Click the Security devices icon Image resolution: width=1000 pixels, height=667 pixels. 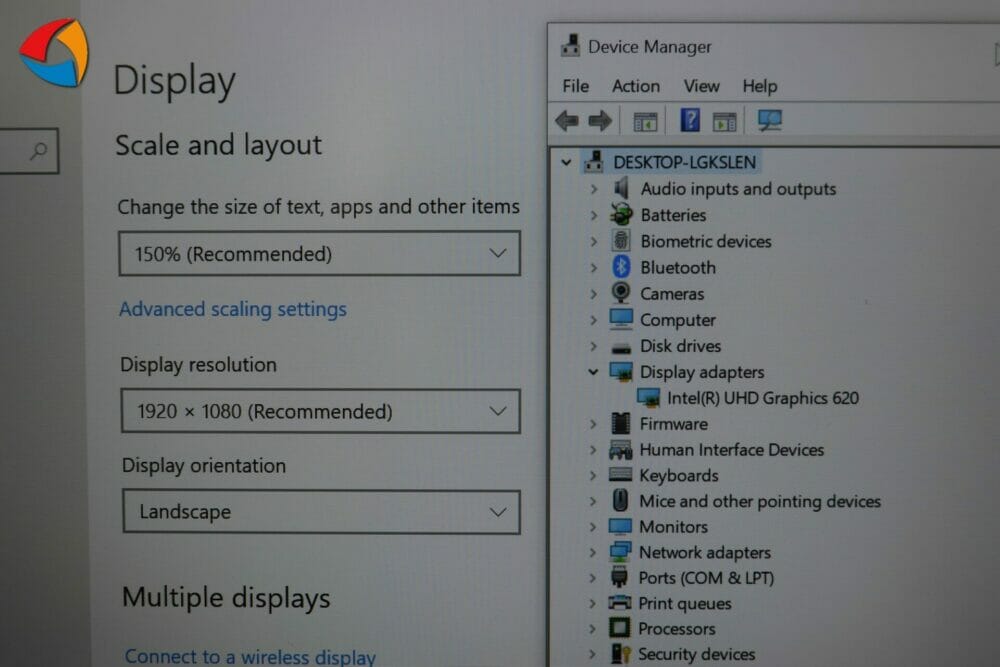tap(620, 654)
